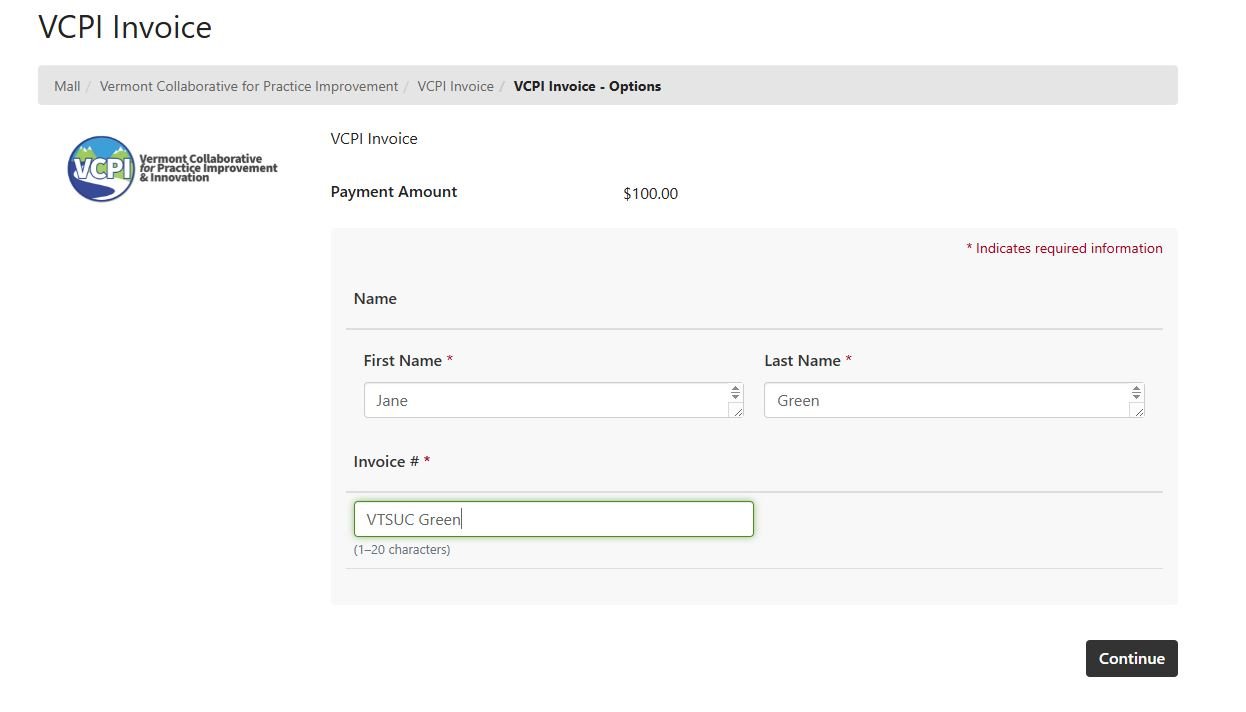This screenshot has height=712, width=1246.
Task: Open the Mall breadcrumb link
Action: (67, 86)
